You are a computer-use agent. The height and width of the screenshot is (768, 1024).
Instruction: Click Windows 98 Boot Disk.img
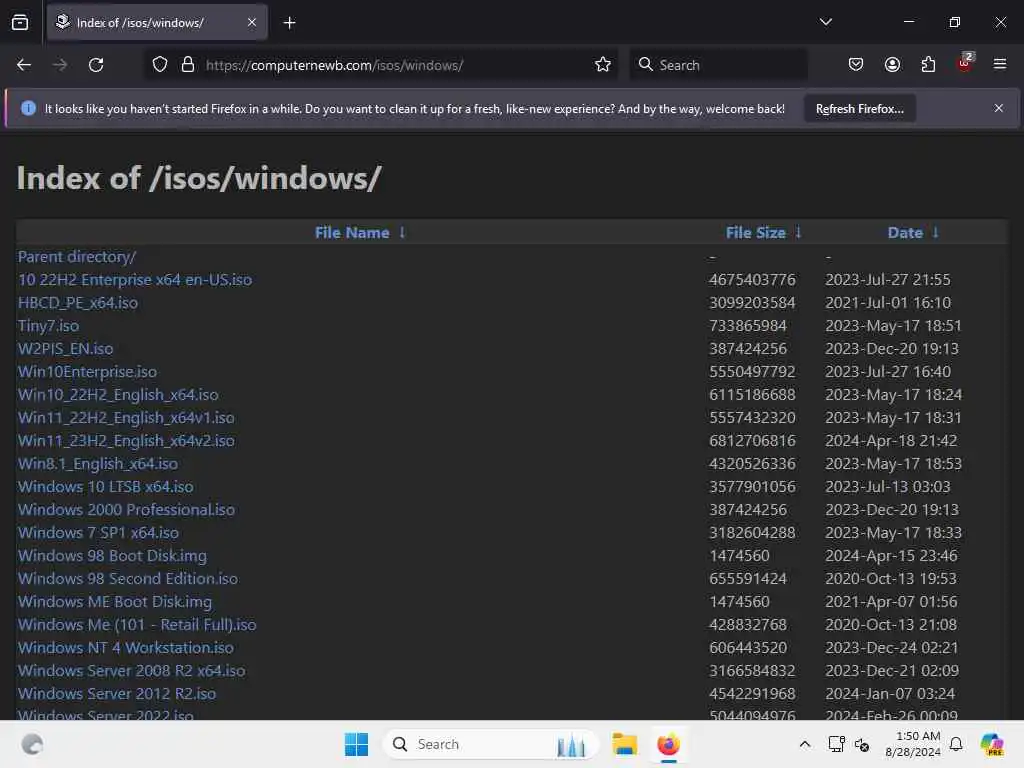pyautogui.click(x=112, y=555)
